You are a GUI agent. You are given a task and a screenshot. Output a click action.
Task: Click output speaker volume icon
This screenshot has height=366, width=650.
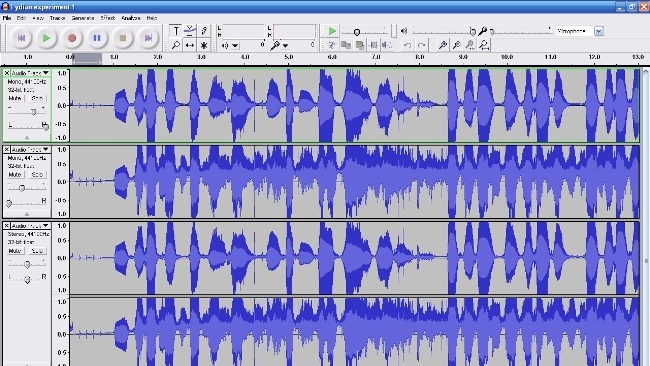tap(404, 31)
